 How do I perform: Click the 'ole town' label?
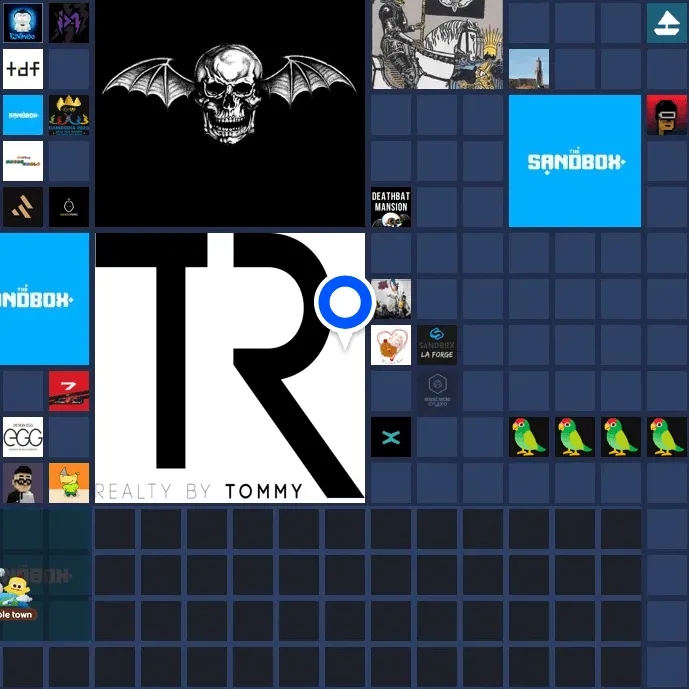click(18, 614)
